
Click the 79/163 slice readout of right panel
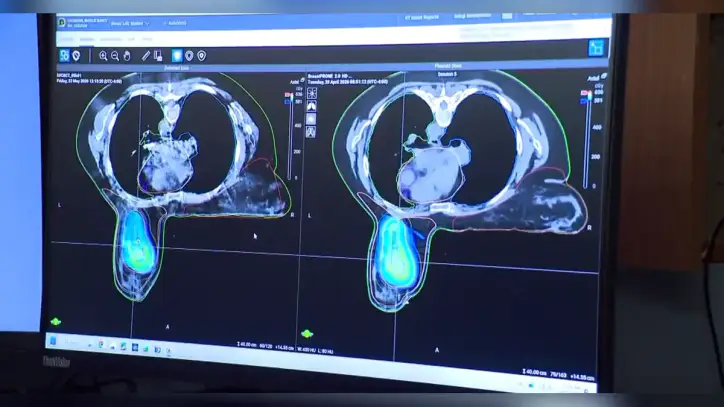click(558, 375)
